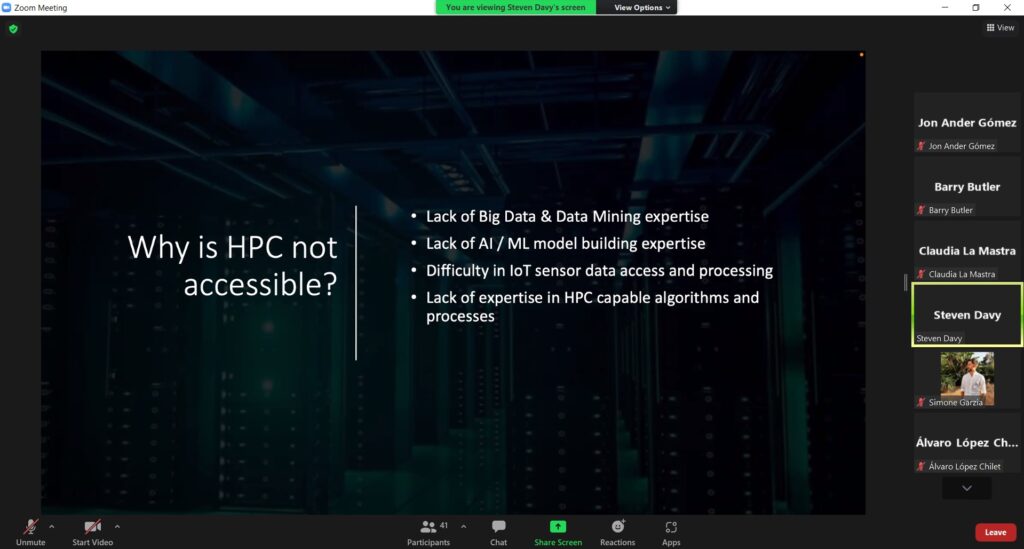Select Álvaro López Chilet participant tile
This screenshot has width=1024, height=549.
967,443
